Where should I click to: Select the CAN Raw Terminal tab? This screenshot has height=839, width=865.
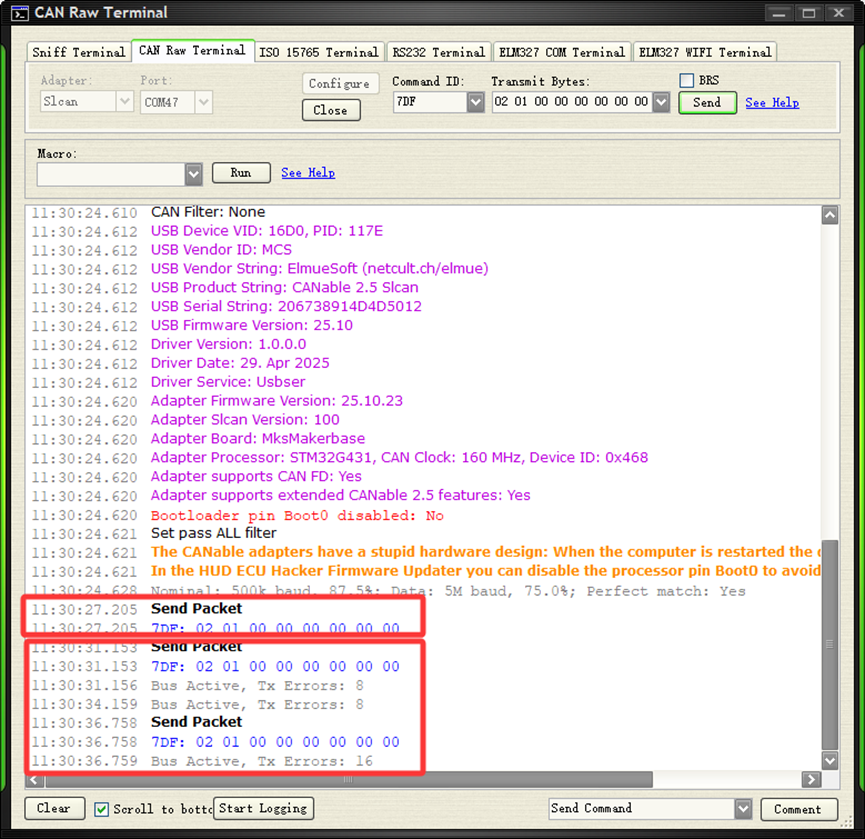[x=193, y=51]
